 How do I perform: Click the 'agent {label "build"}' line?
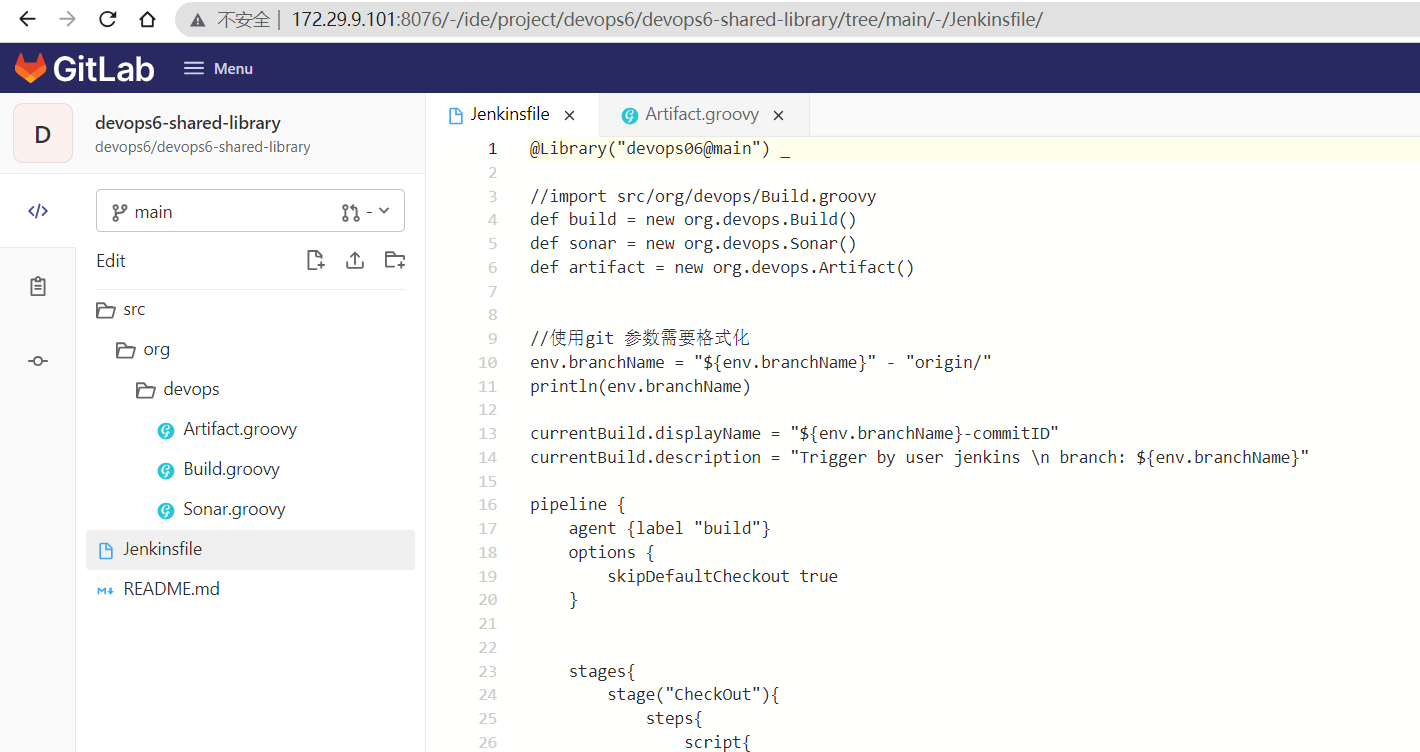669,528
